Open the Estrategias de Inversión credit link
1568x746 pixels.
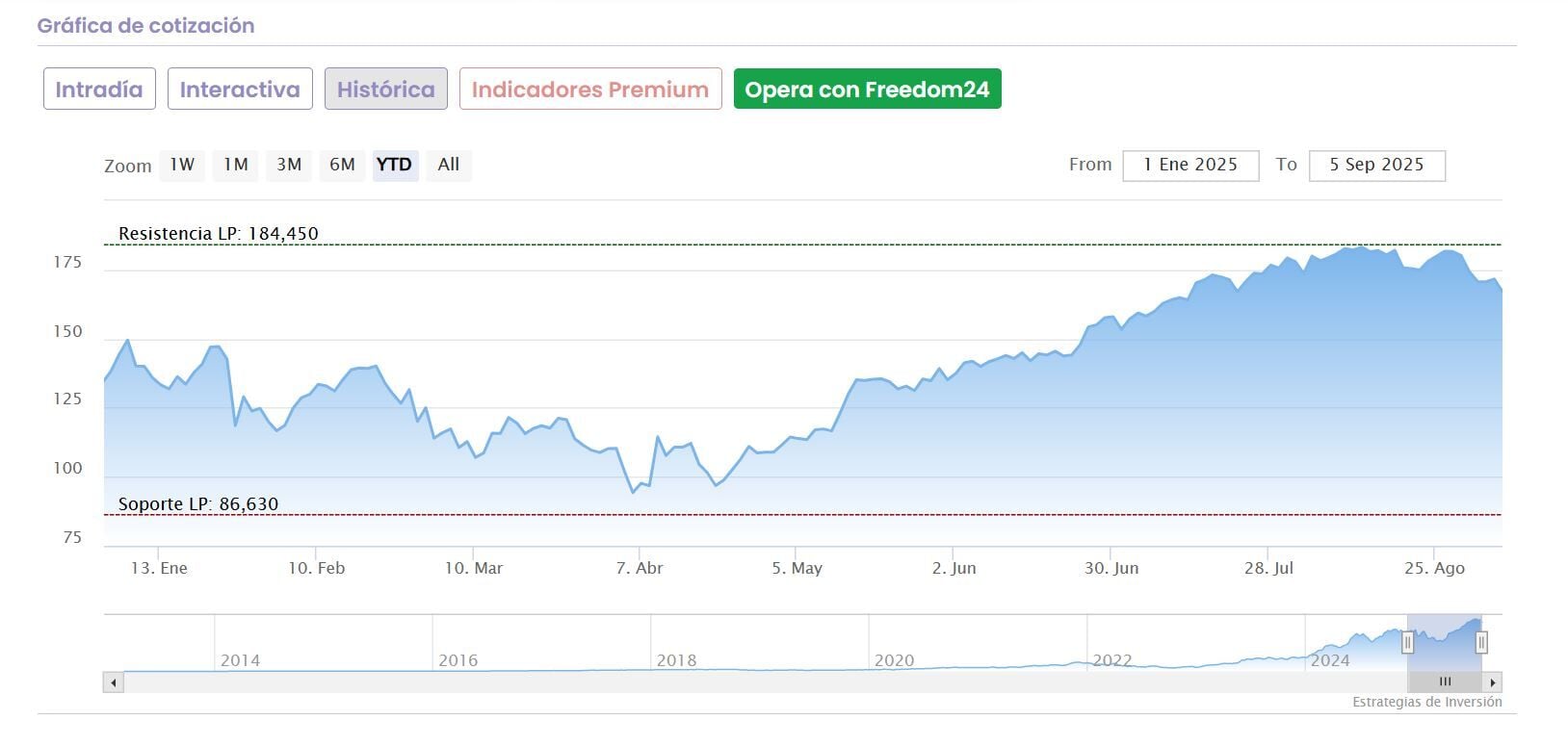1426,702
